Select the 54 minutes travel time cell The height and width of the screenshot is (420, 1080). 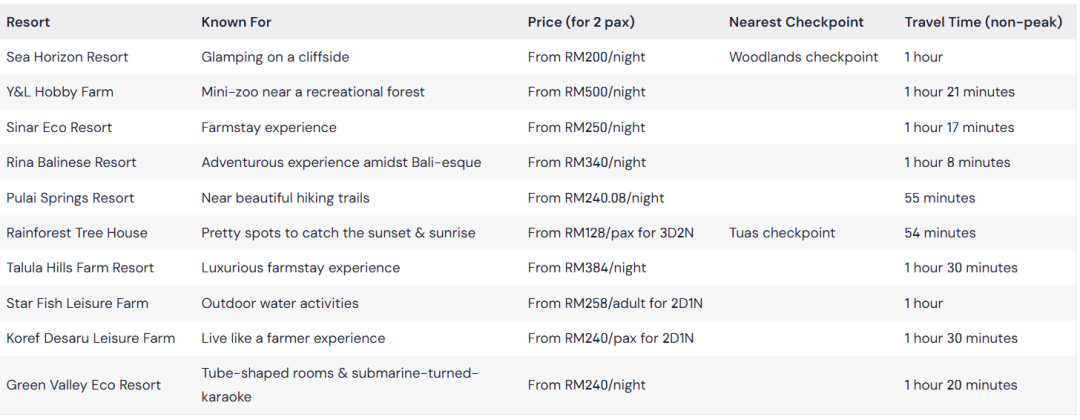click(940, 233)
